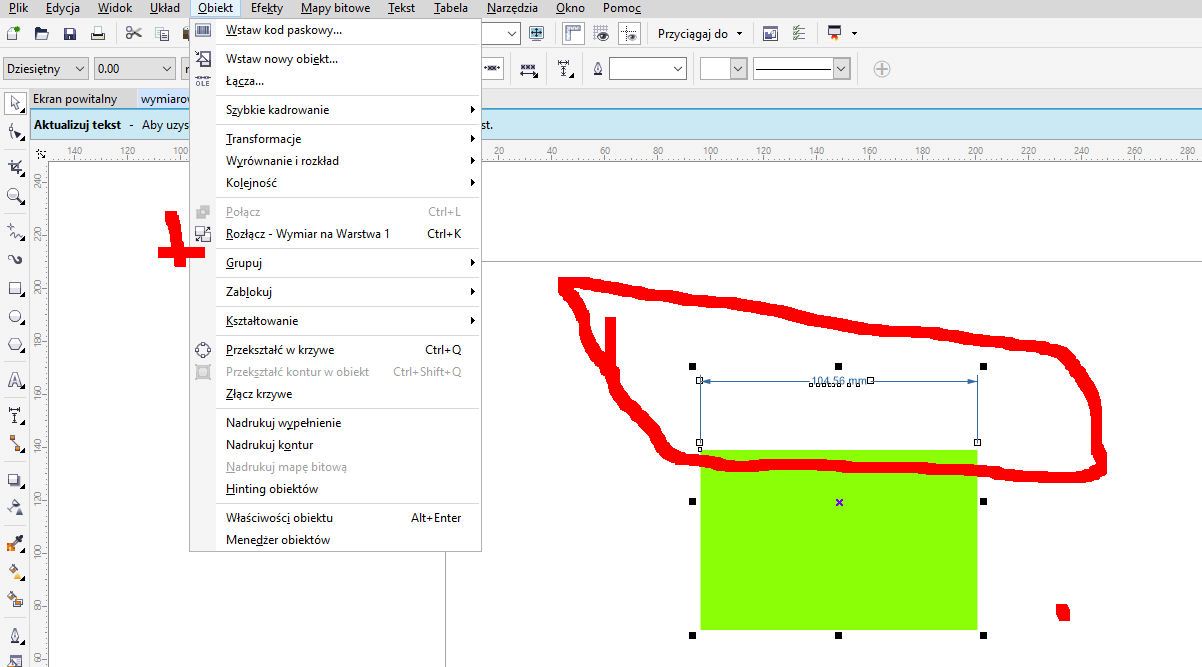Viewport: 1202px width, 667px height.
Task: Select the Crop tool in toolbox
Action: click(x=15, y=167)
